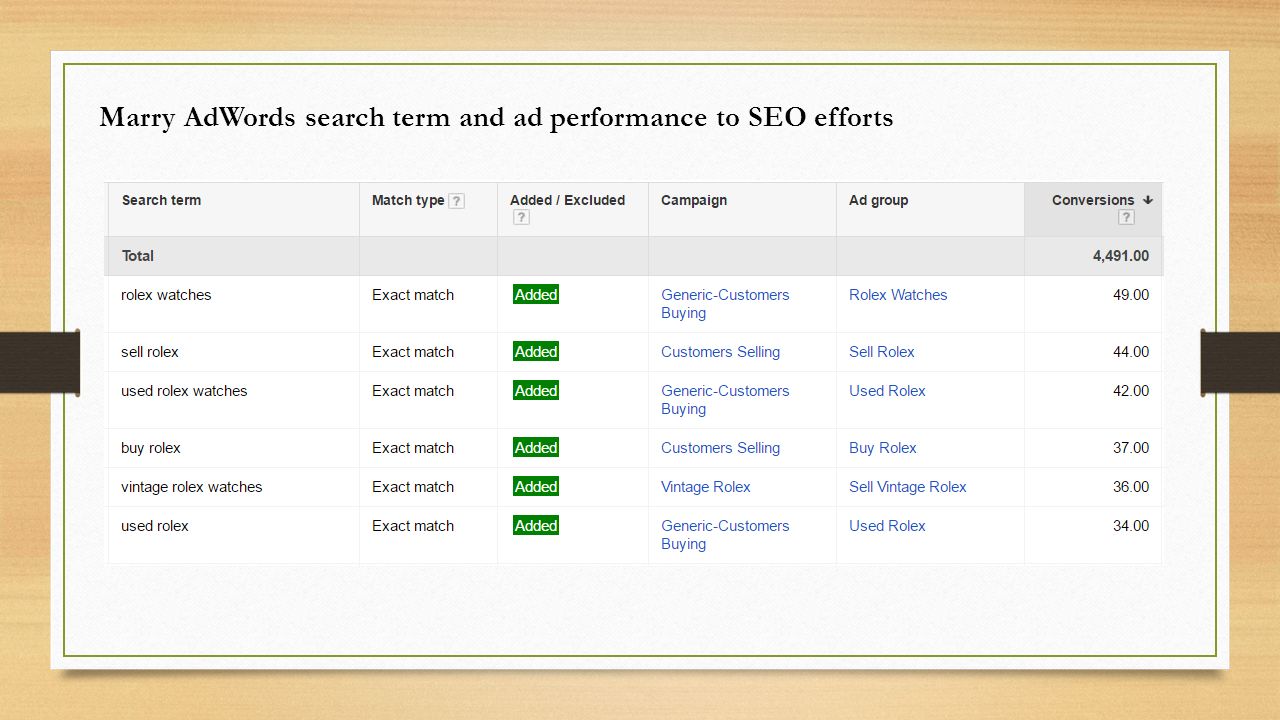
Task: Open Used Rolex ad group in used rolex watches row
Action: click(x=887, y=391)
